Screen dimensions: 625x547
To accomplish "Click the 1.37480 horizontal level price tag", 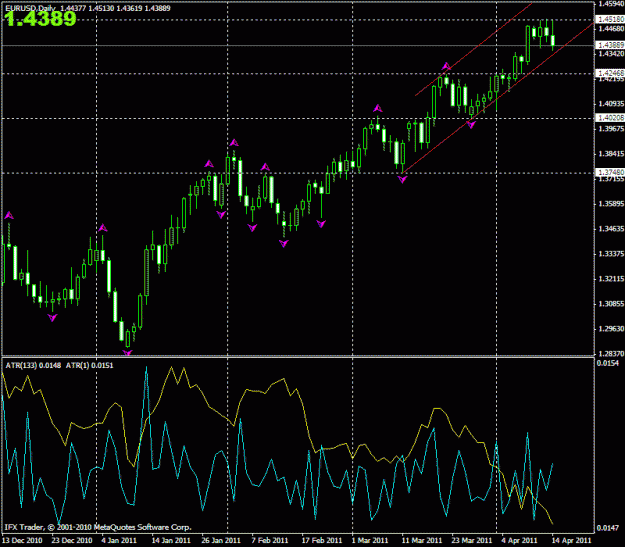I will (x=610, y=172).
